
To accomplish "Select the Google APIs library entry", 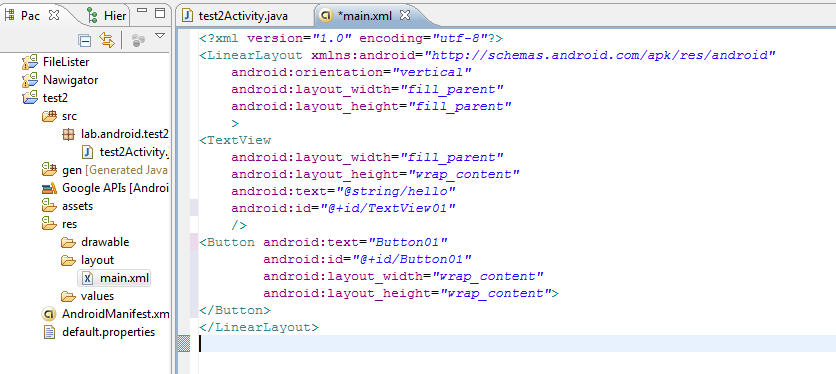I will pyautogui.click(x=116, y=188).
